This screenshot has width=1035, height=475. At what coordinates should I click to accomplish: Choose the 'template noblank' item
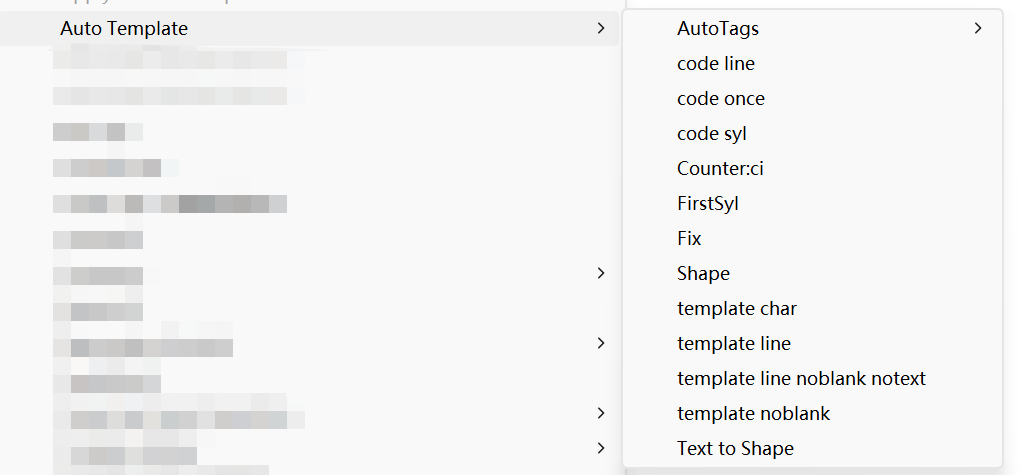[x=753, y=413]
